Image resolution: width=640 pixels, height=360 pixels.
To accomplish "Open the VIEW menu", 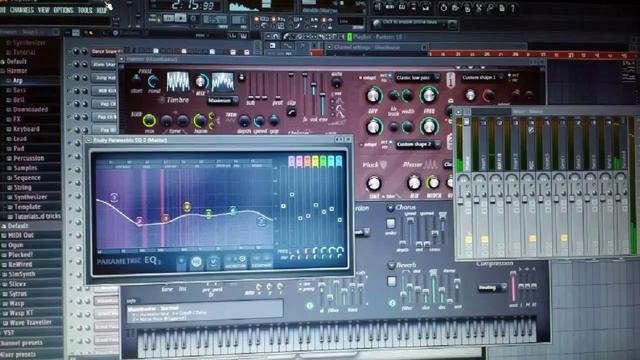I will coord(43,10).
